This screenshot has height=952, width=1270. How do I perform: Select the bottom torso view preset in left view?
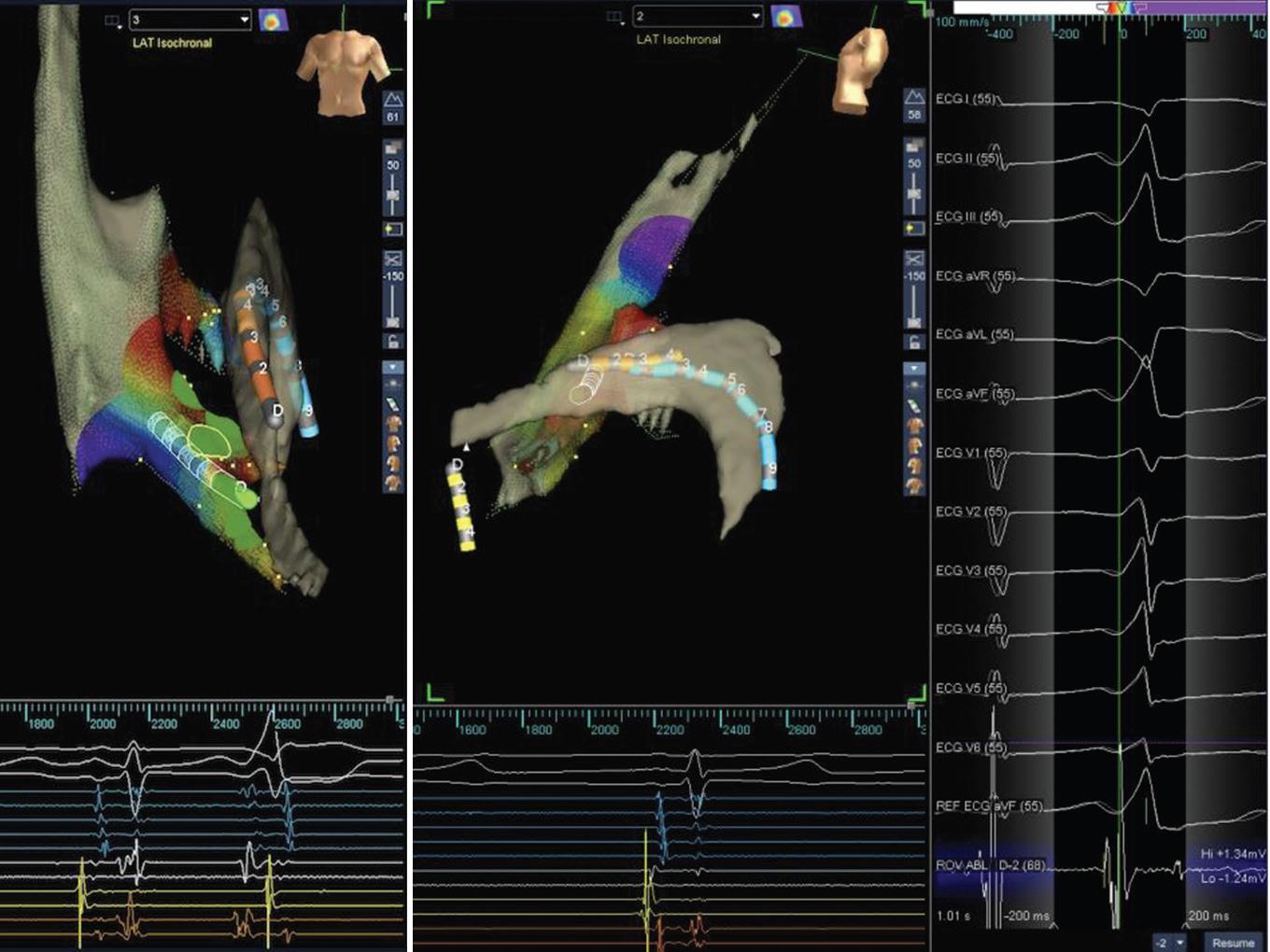(x=393, y=483)
